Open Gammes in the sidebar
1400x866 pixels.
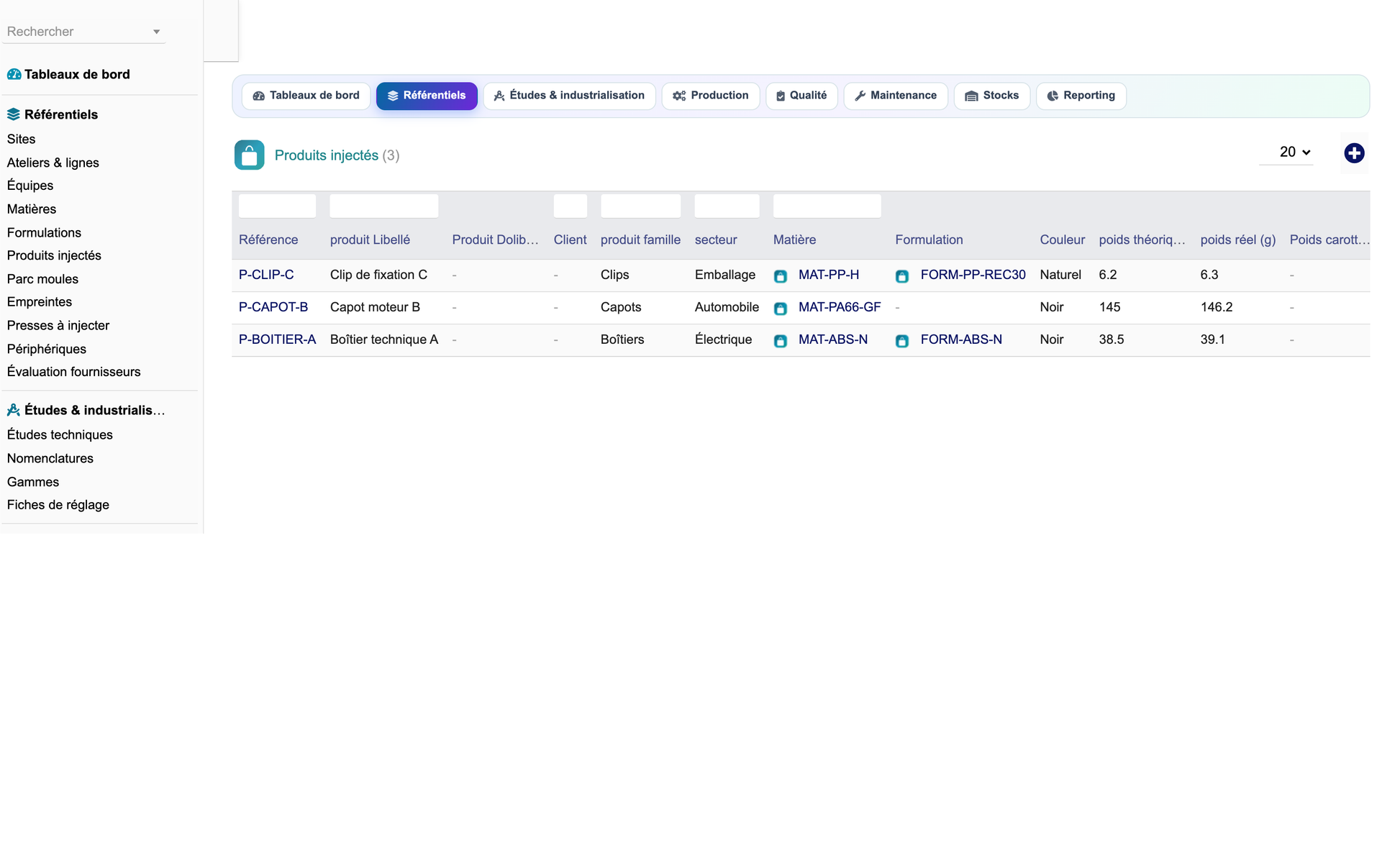33,482
